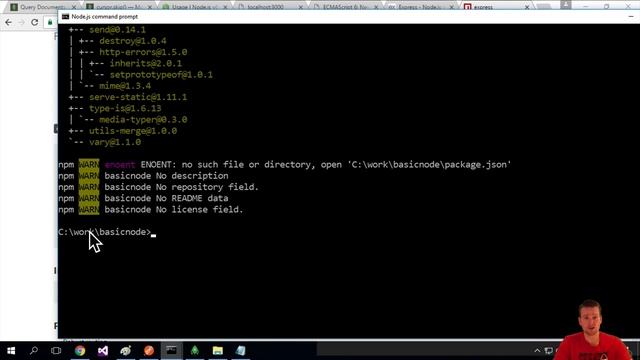640x360 pixels.
Task: Click the package.json path in ENOENT warning
Action: tap(429, 164)
